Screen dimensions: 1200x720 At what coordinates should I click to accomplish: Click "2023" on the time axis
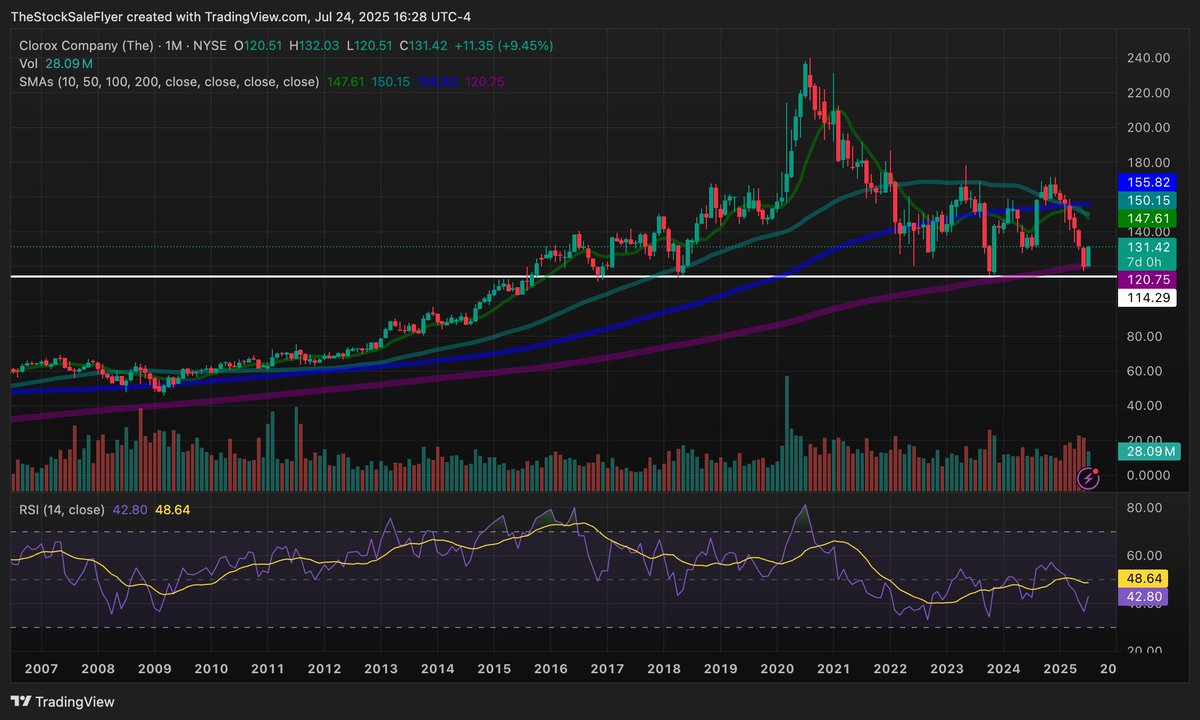(x=948, y=669)
